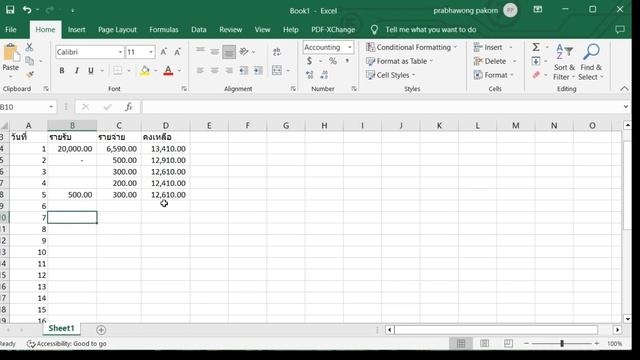Toggle Wrap Text
The image size is (640, 360).
277,51
